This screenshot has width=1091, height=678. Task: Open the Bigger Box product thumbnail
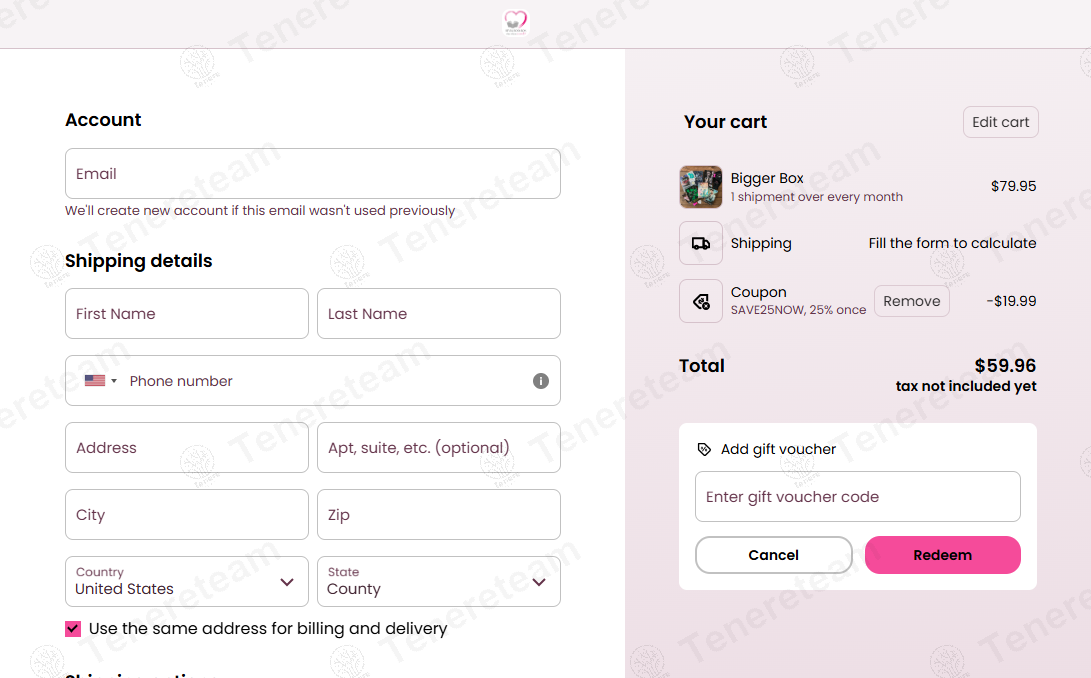[x=701, y=187]
